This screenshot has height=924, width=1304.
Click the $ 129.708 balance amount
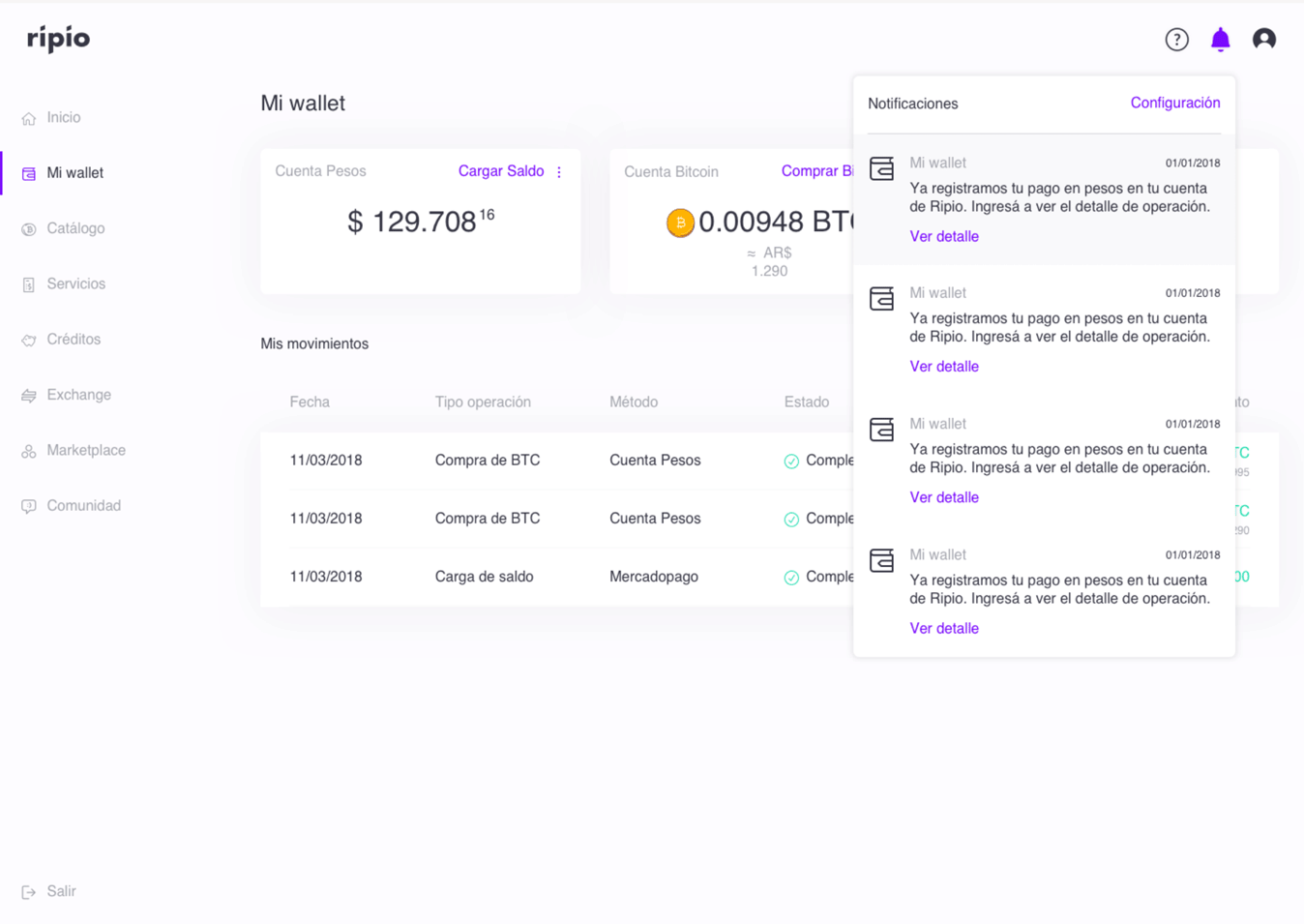421,222
